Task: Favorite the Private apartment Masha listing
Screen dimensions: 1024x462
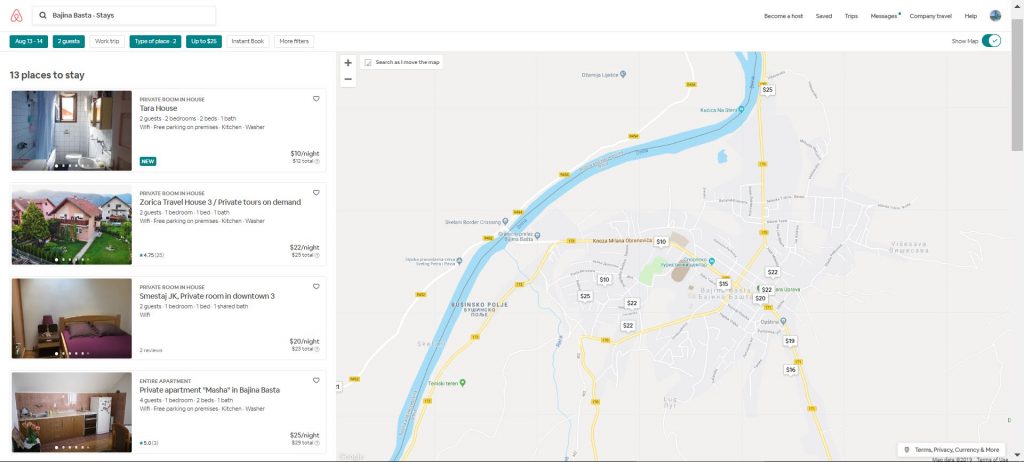Action: [x=316, y=380]
